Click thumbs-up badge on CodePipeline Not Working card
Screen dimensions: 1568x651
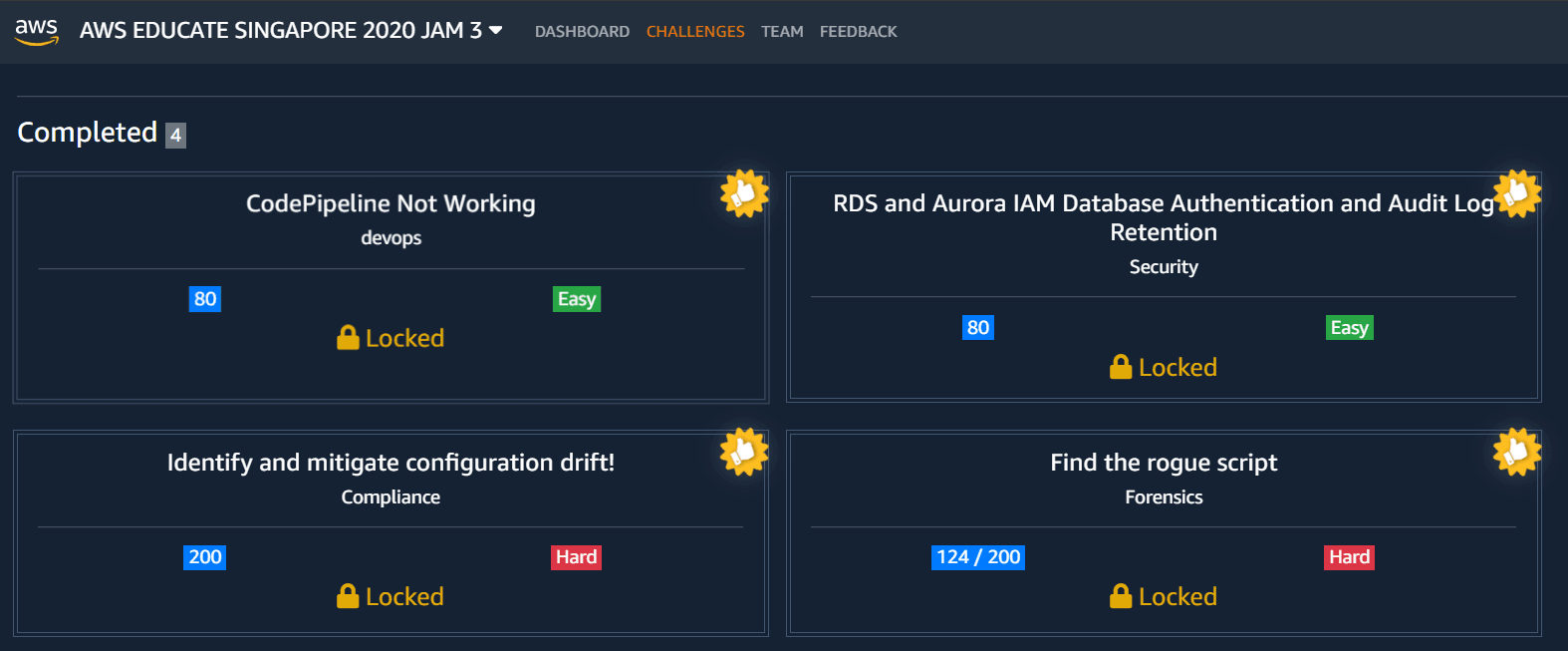click(744, 193)
